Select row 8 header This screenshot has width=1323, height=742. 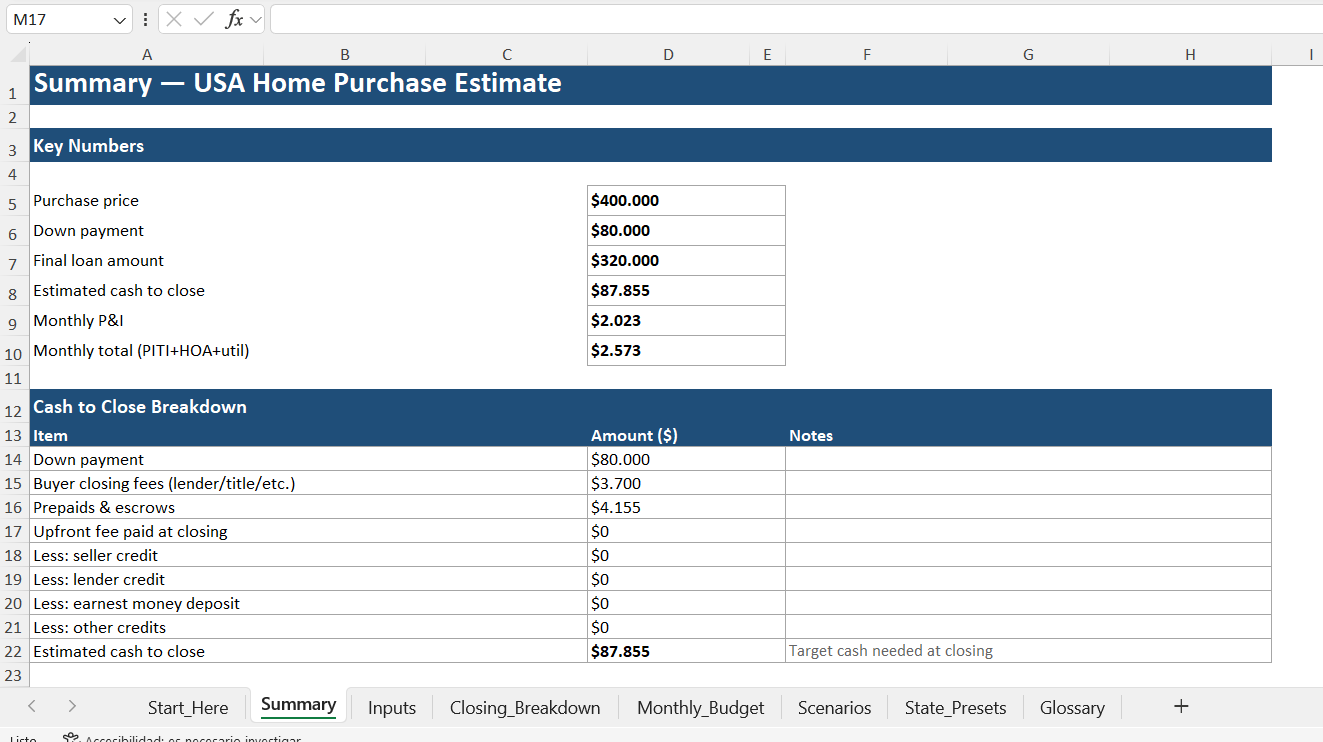click(14, 292)
